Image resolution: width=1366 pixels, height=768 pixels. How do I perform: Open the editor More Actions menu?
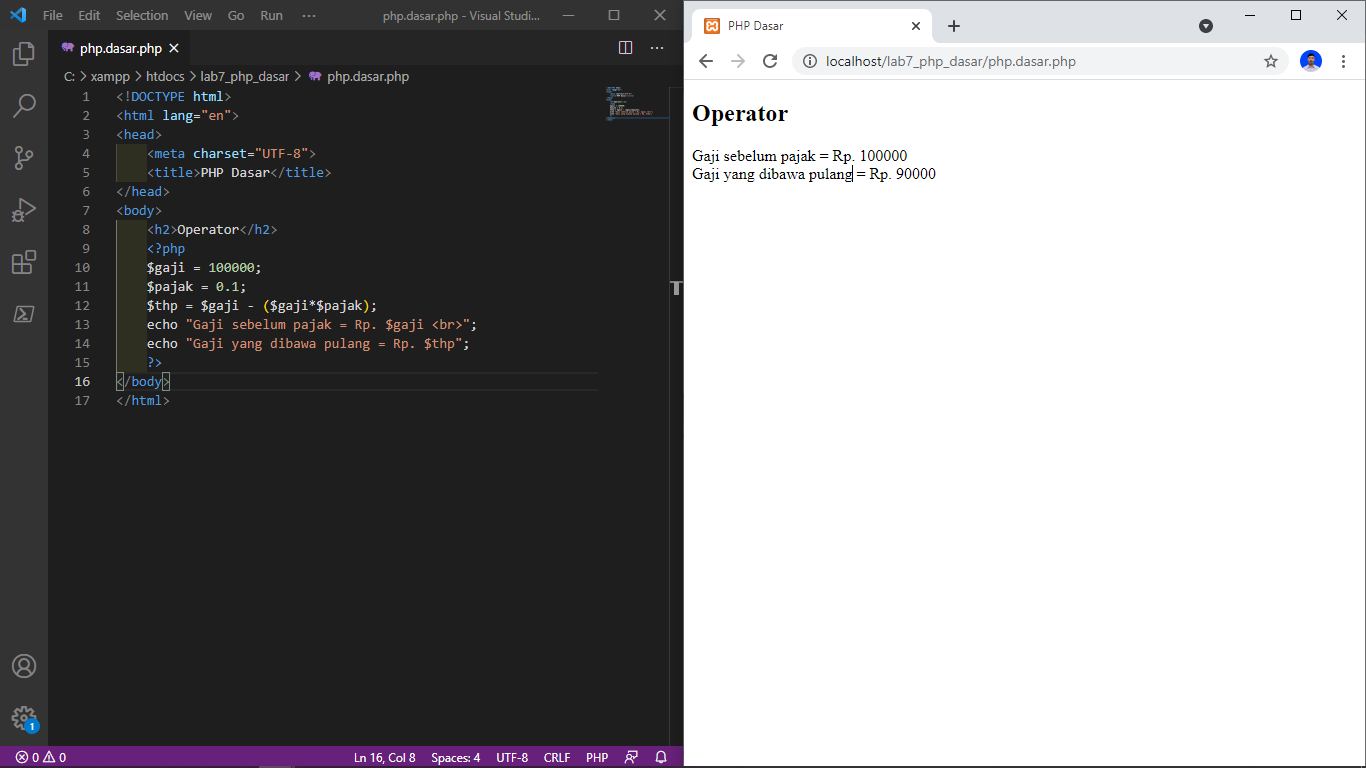pos(657,47)
